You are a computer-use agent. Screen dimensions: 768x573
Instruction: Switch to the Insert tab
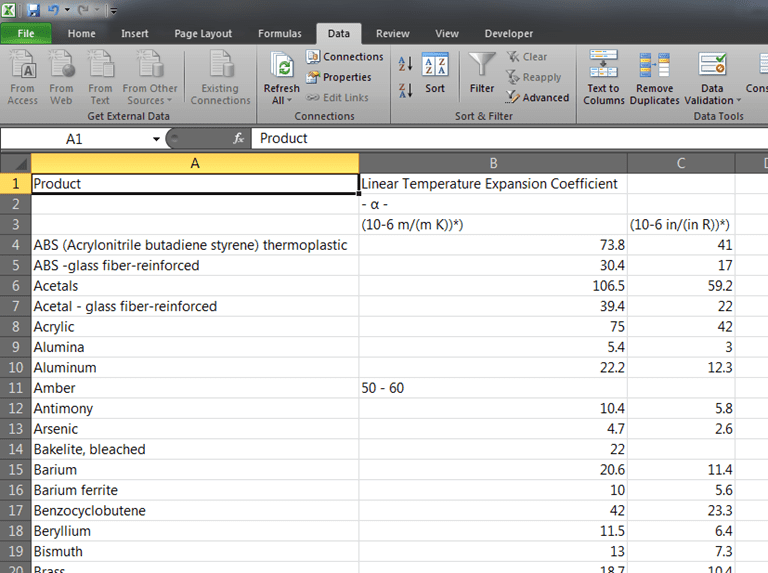(135, 33)
